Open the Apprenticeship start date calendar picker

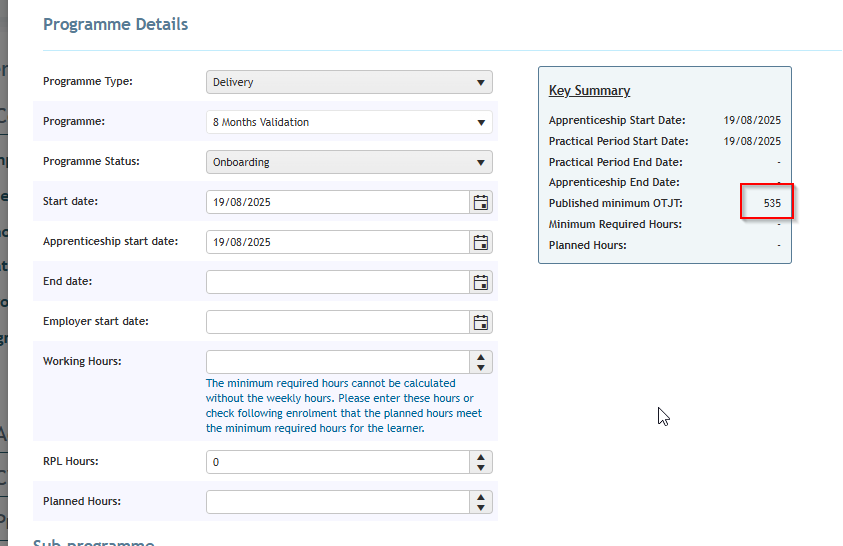[x=481, y=242]
